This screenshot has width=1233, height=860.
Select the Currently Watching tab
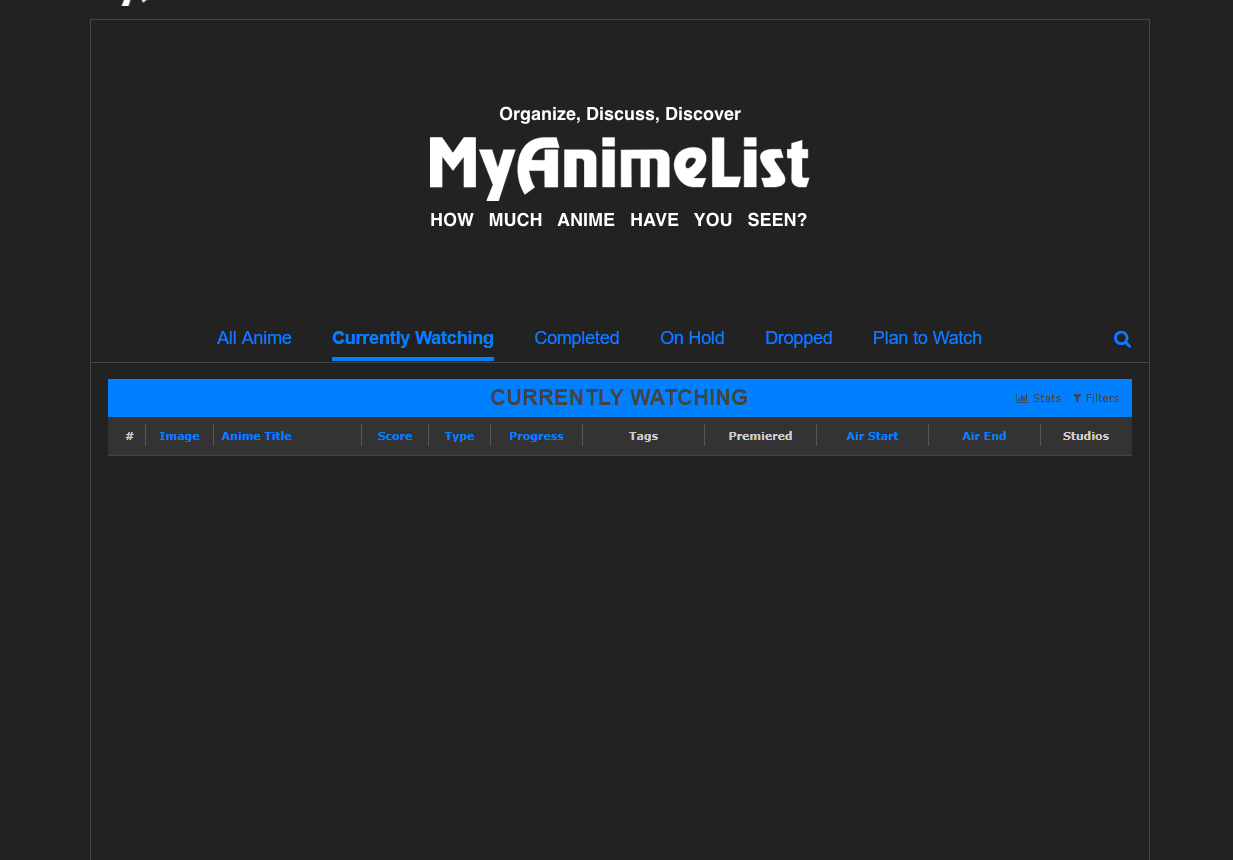(413, 338)
